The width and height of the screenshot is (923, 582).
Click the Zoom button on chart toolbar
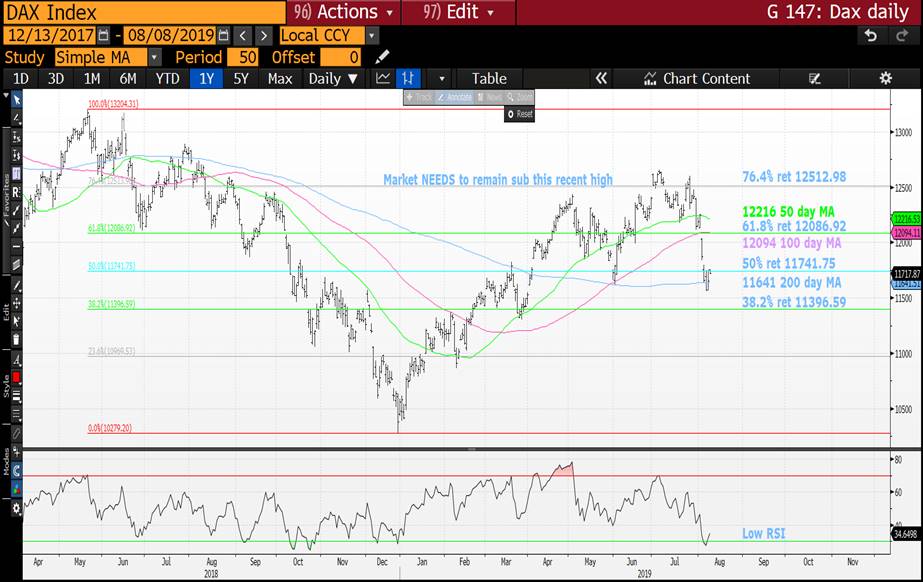[x=519, y=97]
